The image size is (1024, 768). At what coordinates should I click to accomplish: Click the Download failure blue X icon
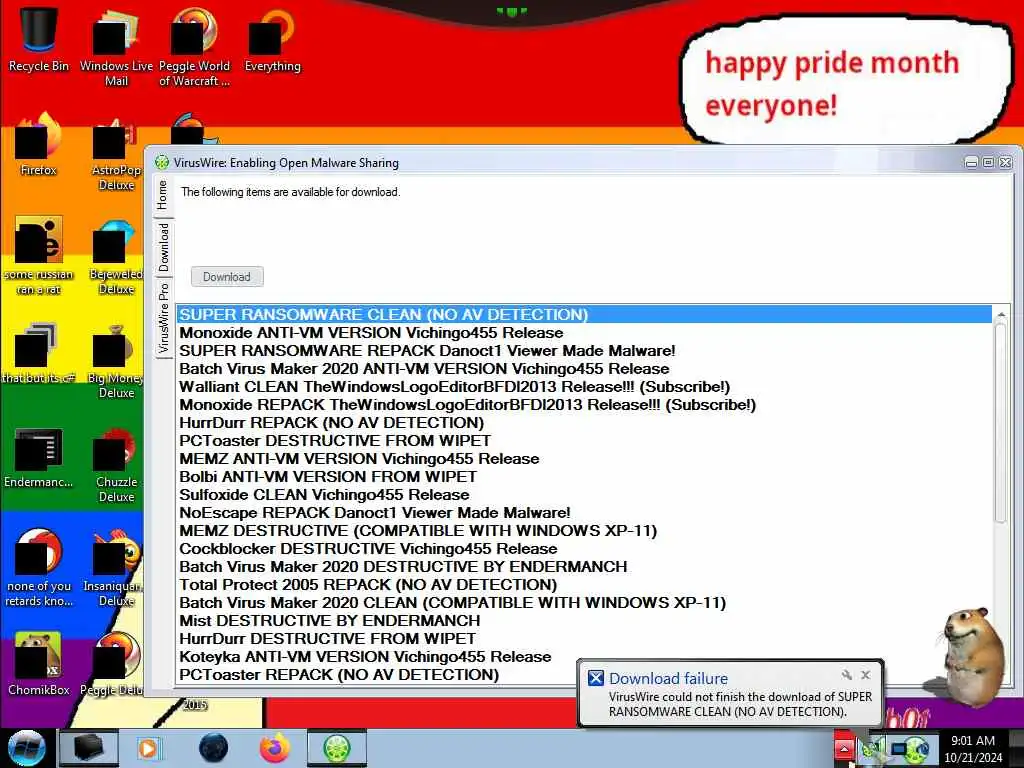[x=596, y=678]
